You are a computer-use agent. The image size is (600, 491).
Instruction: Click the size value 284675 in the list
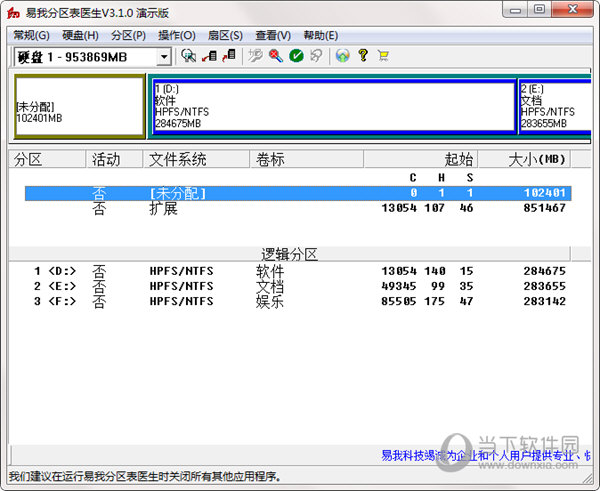pyautogui.click(x=545, y=271)
